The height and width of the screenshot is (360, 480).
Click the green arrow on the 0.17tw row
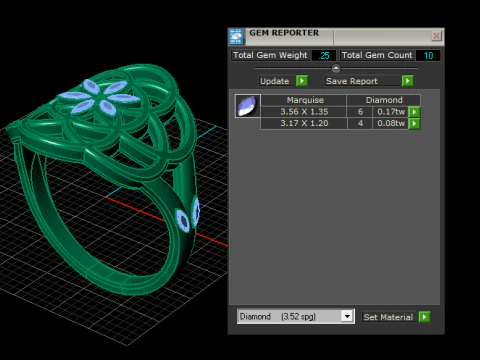(x=414, y=112)
